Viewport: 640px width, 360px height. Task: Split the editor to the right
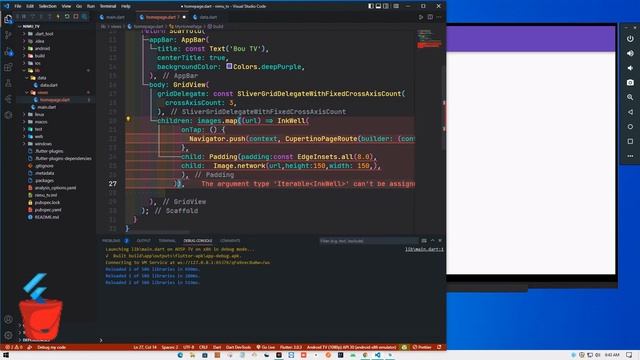click(430, 17)
